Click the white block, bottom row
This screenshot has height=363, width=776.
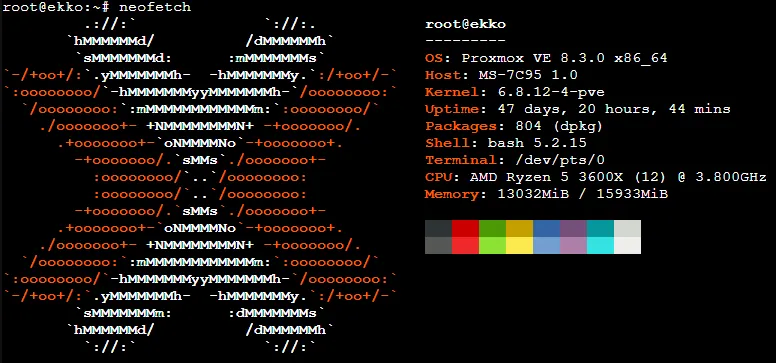(628, 245)
